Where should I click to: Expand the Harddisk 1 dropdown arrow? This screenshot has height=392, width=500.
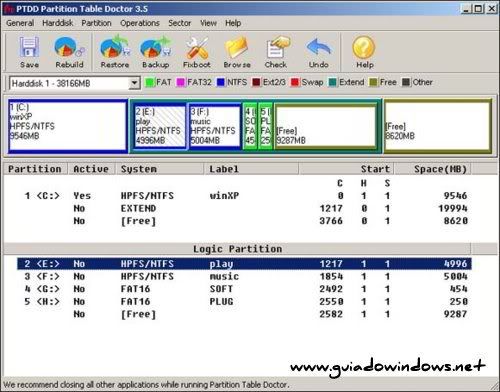point(134,83)
